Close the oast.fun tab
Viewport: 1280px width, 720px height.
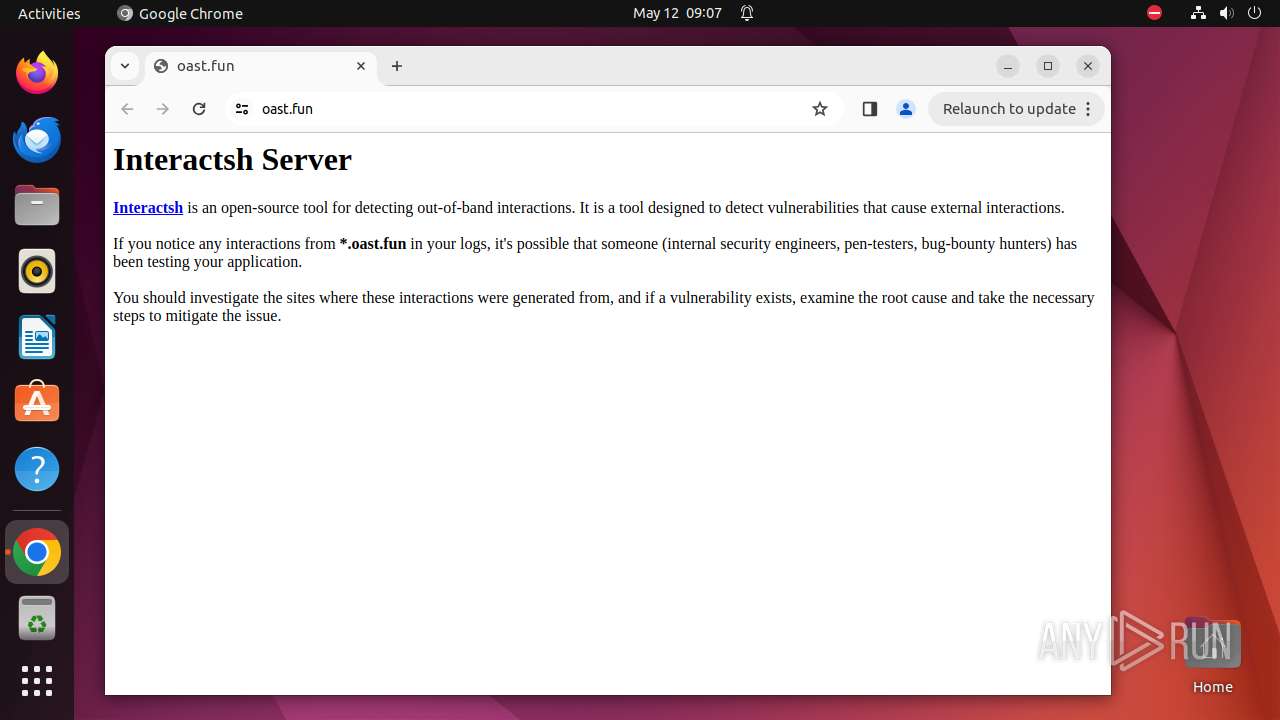(361, 66)
